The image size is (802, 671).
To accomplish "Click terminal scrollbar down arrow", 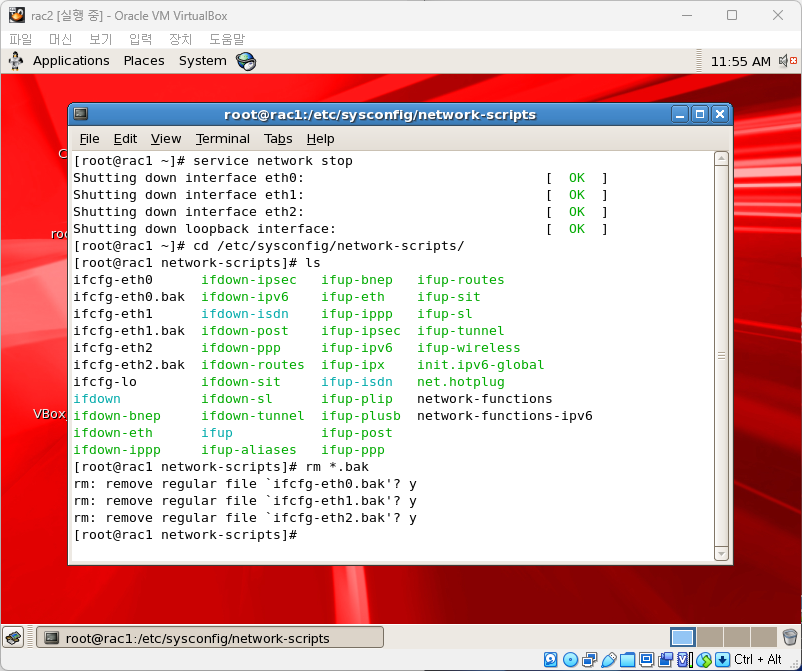I will (x=721, y=554).
